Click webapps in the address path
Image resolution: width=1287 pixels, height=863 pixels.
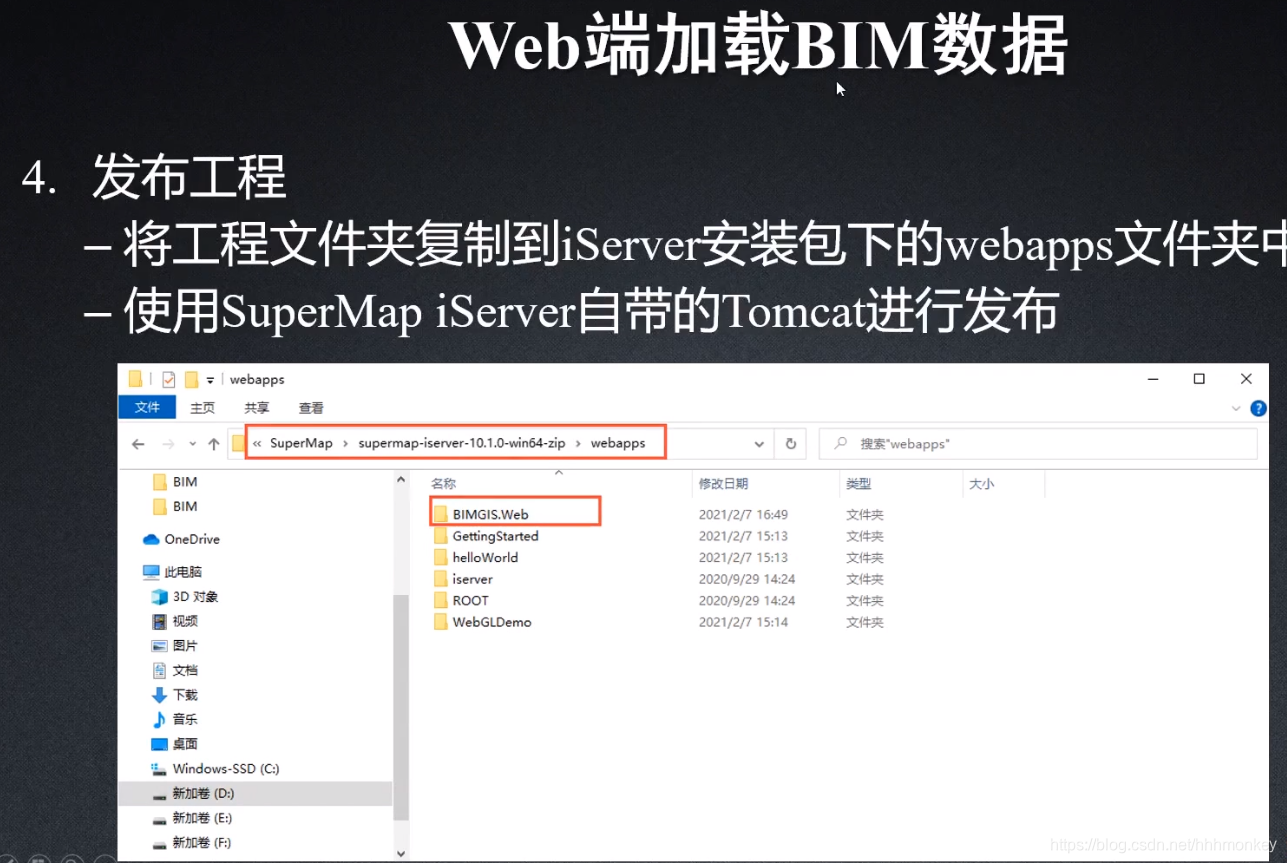618,443
